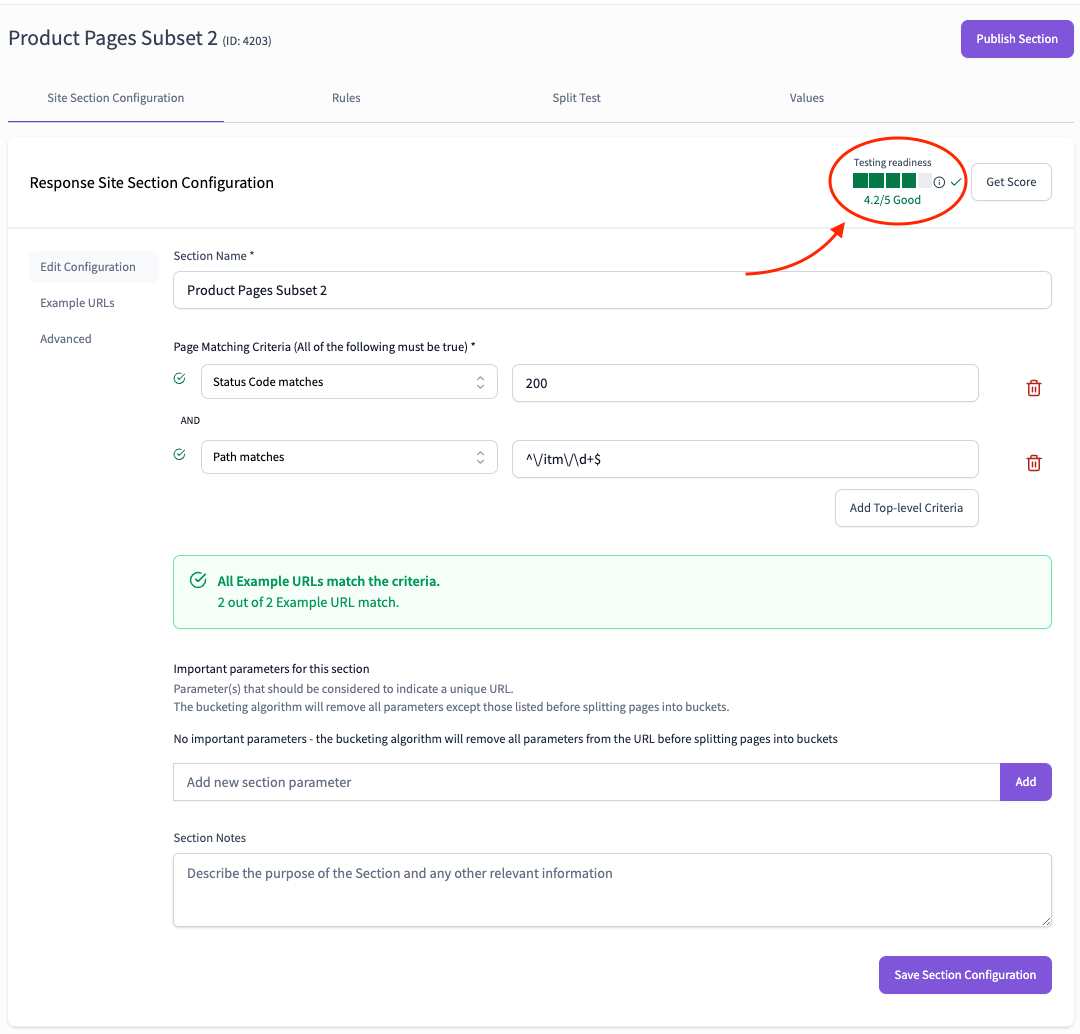Image resolution: width=1080 pixels, height=1034 pixels.
Task: Open the Rules tab
Action: pyautogui.click(x=346, y=98)
